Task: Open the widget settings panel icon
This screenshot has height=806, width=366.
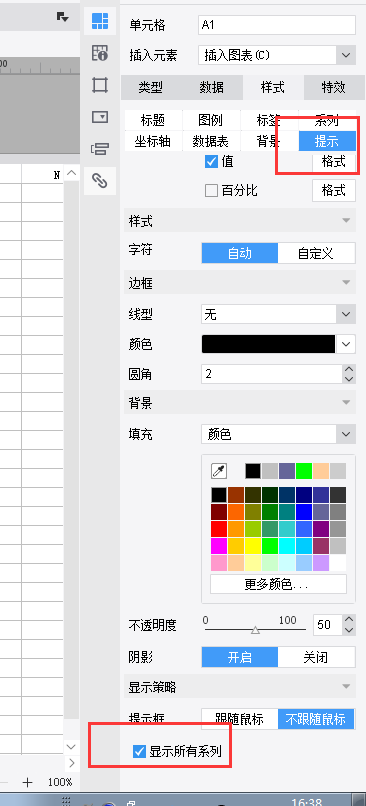Action: pos(100,117)
